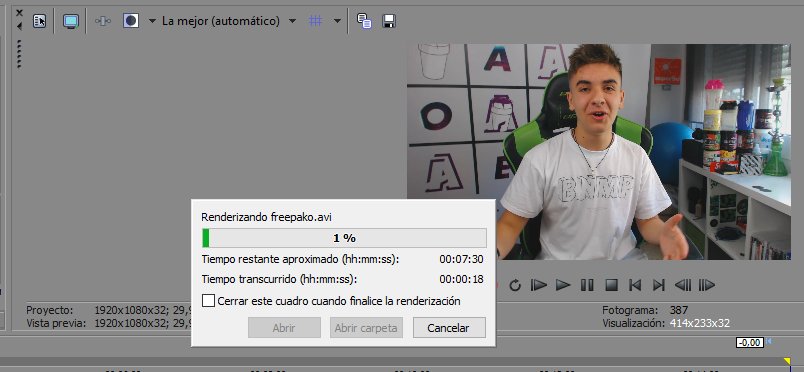Toggle the split screen view icon
The width and height of the screenshot is (804, 372).
click(131, 21)
